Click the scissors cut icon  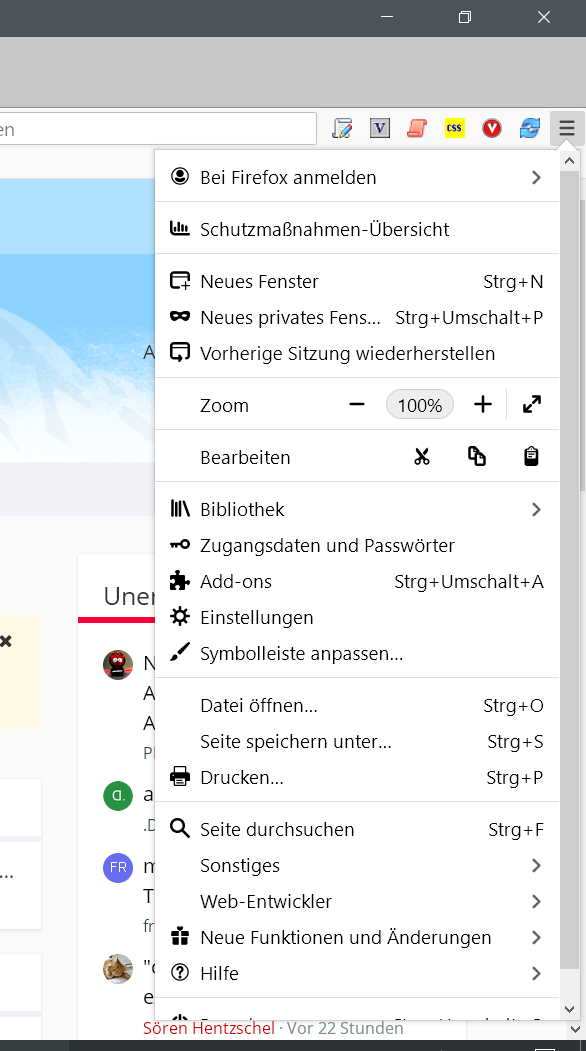click(x=421, y=457)
